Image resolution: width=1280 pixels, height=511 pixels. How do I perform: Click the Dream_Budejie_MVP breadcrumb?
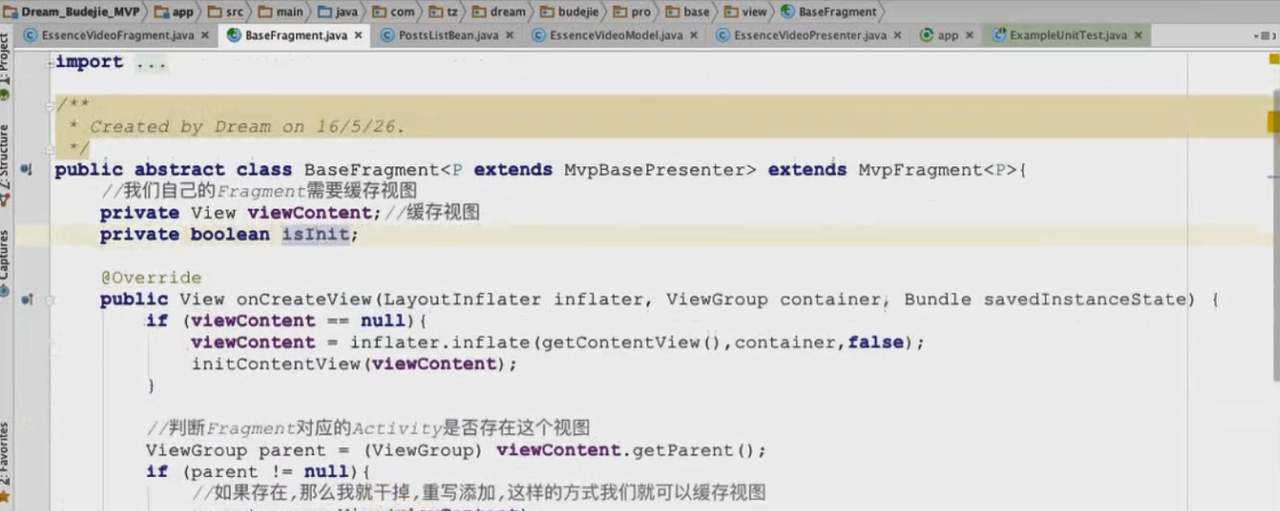71,12
